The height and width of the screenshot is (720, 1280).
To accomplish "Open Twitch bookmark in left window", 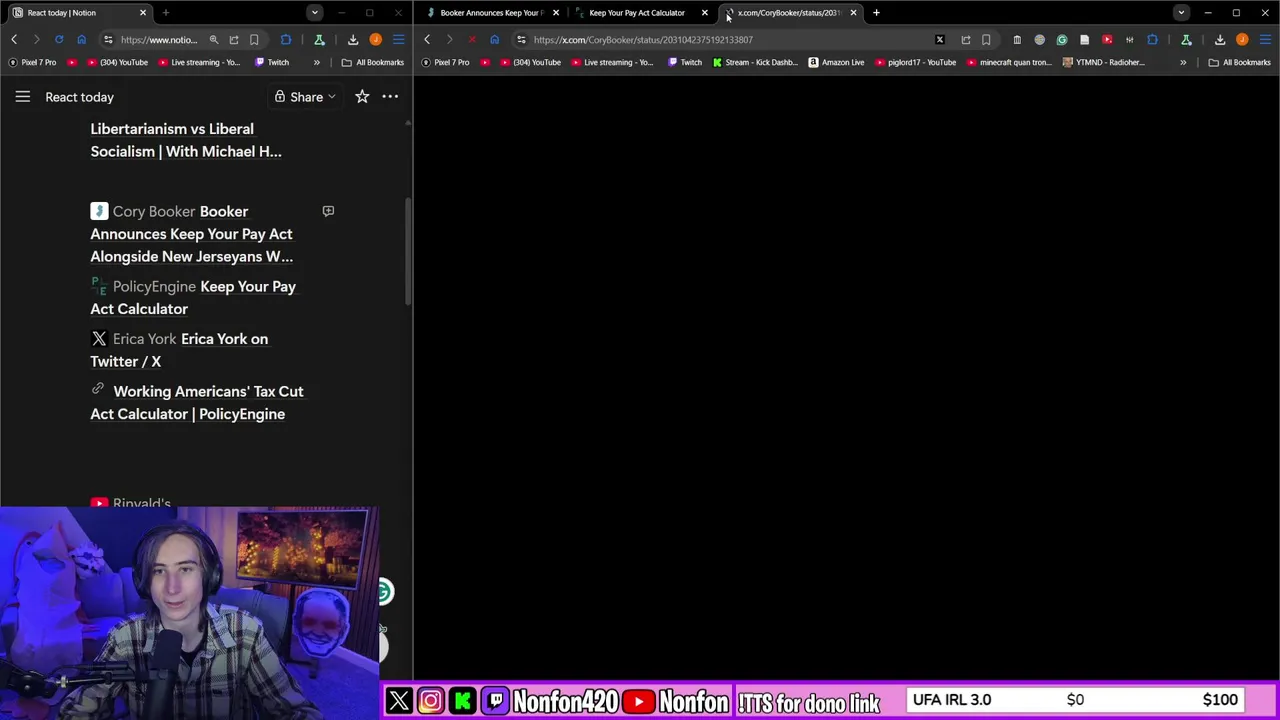I will coord(272,62).
